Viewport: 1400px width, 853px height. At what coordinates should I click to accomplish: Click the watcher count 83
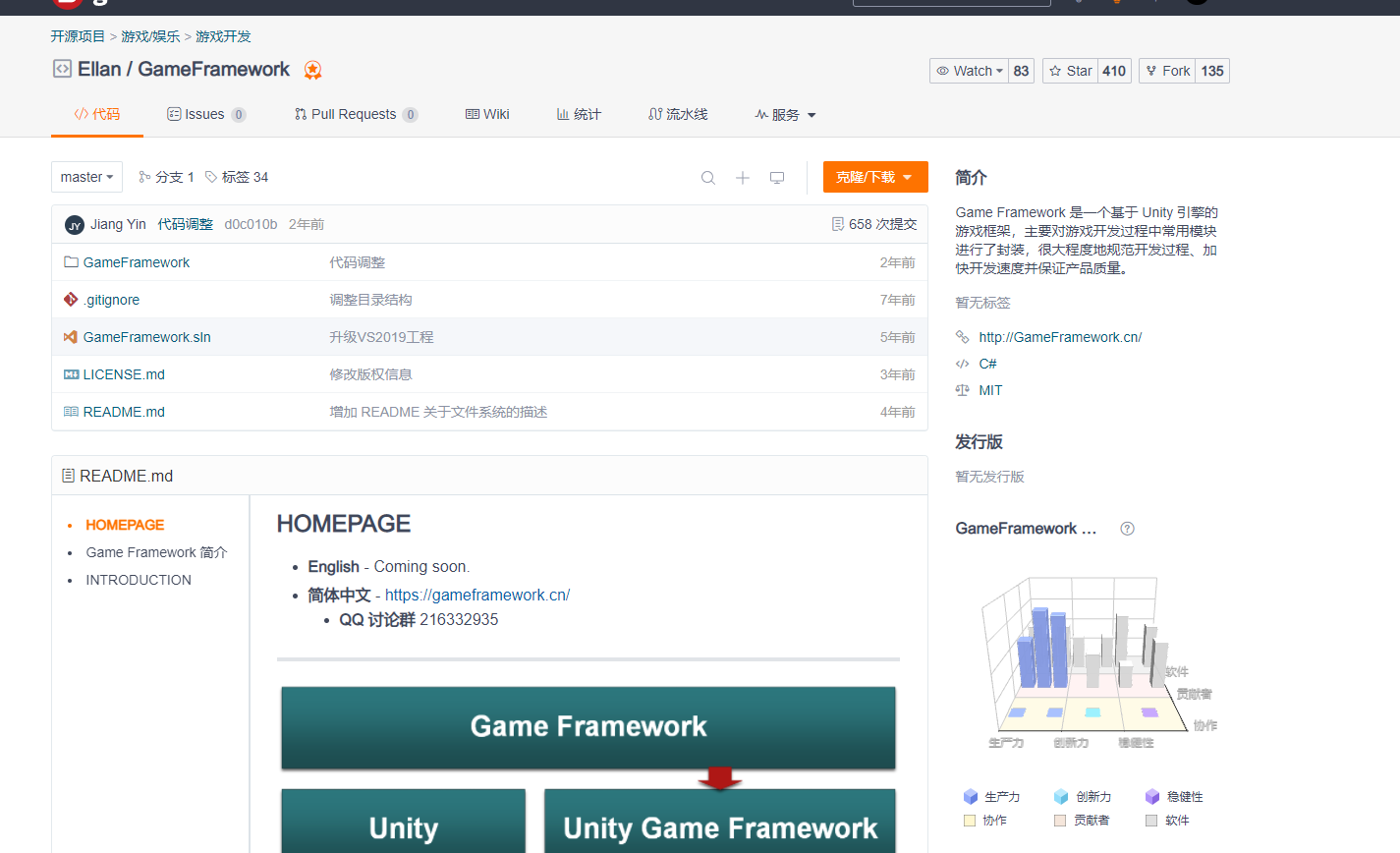tap(1021, 71)
